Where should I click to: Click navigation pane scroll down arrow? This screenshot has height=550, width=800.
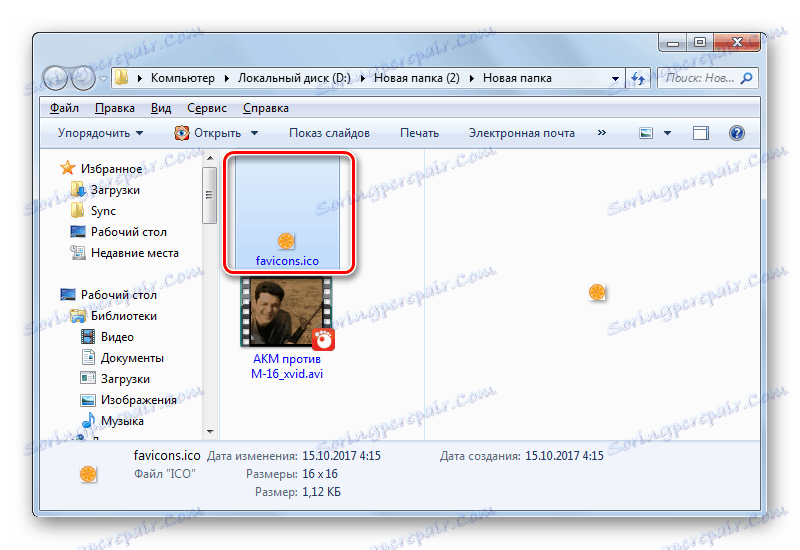pyautogui.click(x=210, y=432)
